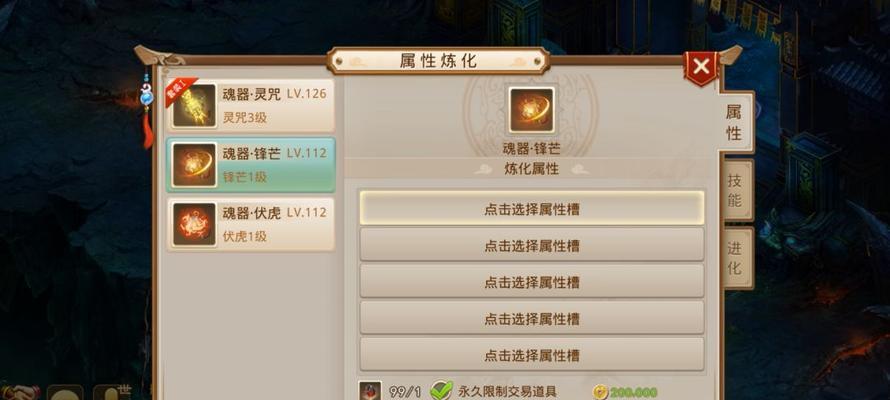Click the large 魂器·锋芒 preview icon
This screenshot has width=890, height=400.
tap(532, 110)
